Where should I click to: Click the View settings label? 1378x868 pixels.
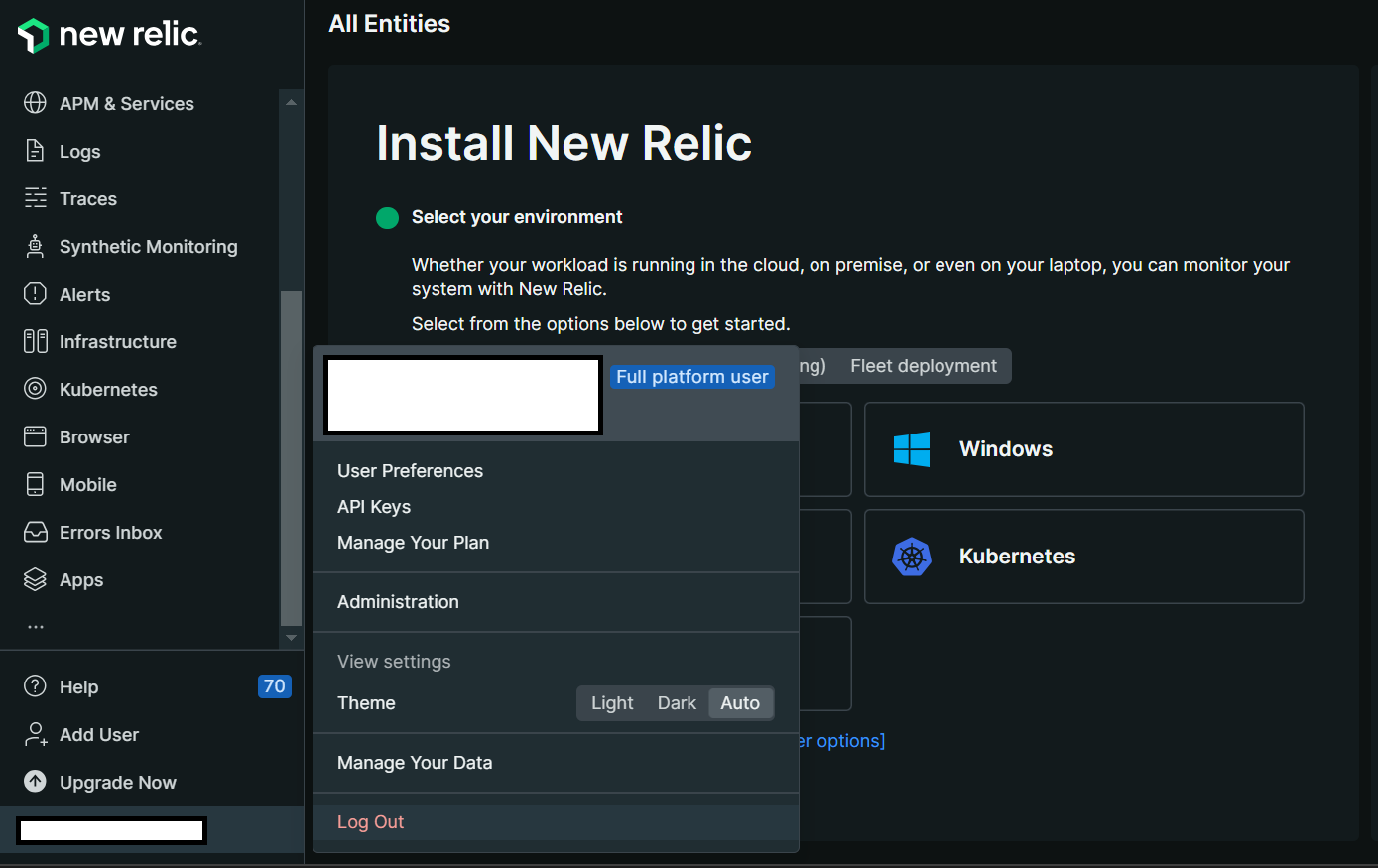coord(394,662)
